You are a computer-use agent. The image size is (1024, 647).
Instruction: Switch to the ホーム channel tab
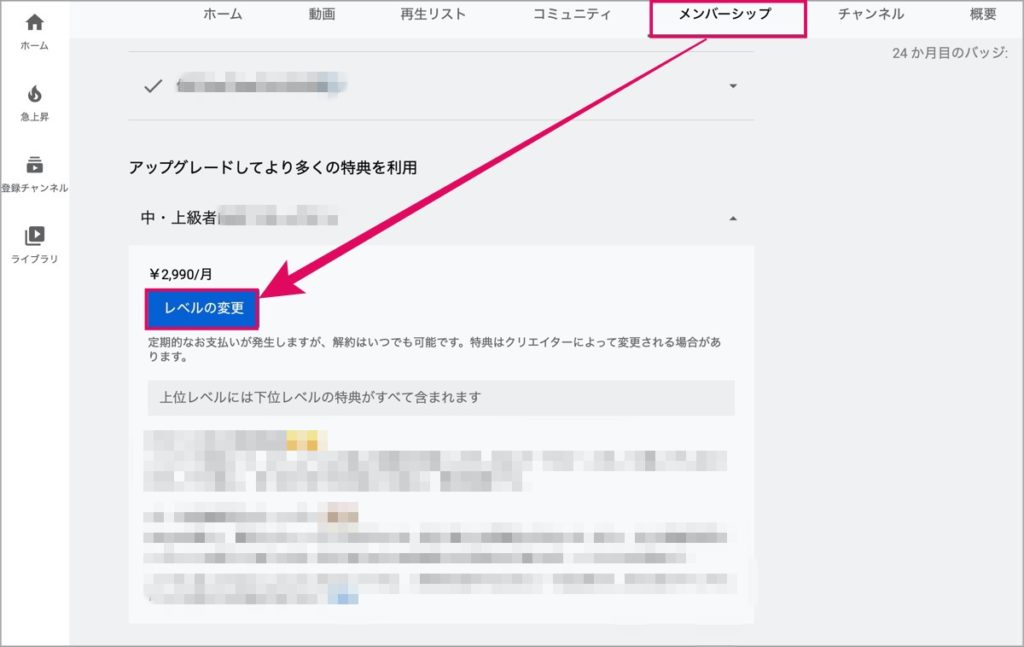(x=223, y=14)
